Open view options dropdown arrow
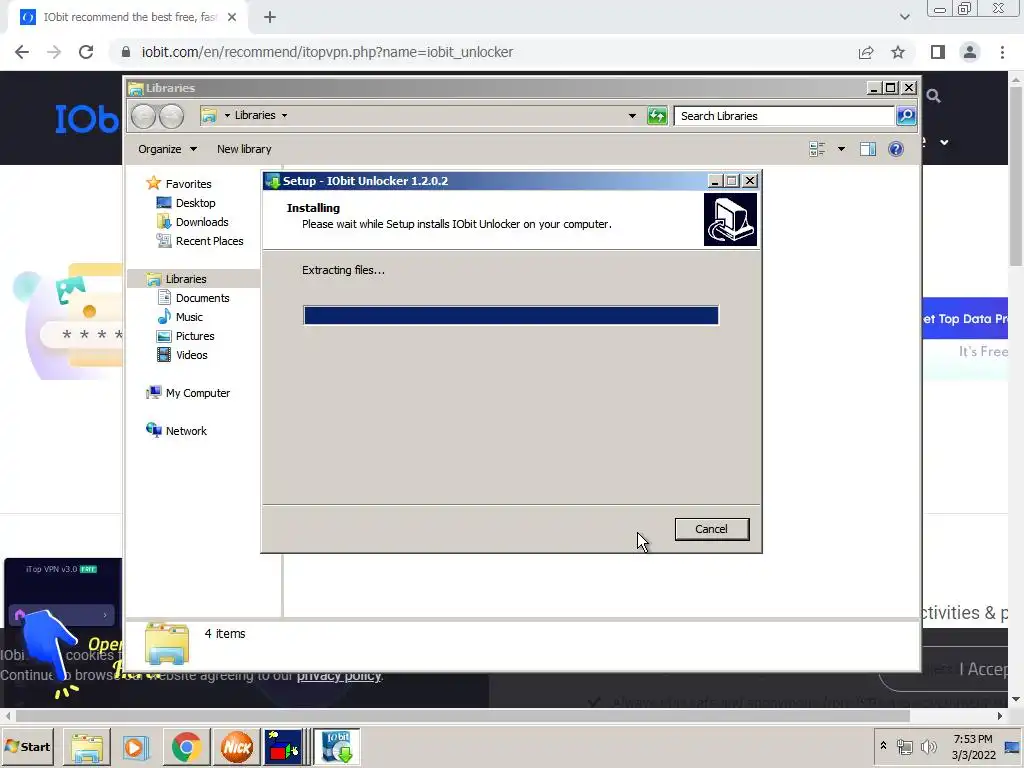1024x768 pixels. (841, 149)
